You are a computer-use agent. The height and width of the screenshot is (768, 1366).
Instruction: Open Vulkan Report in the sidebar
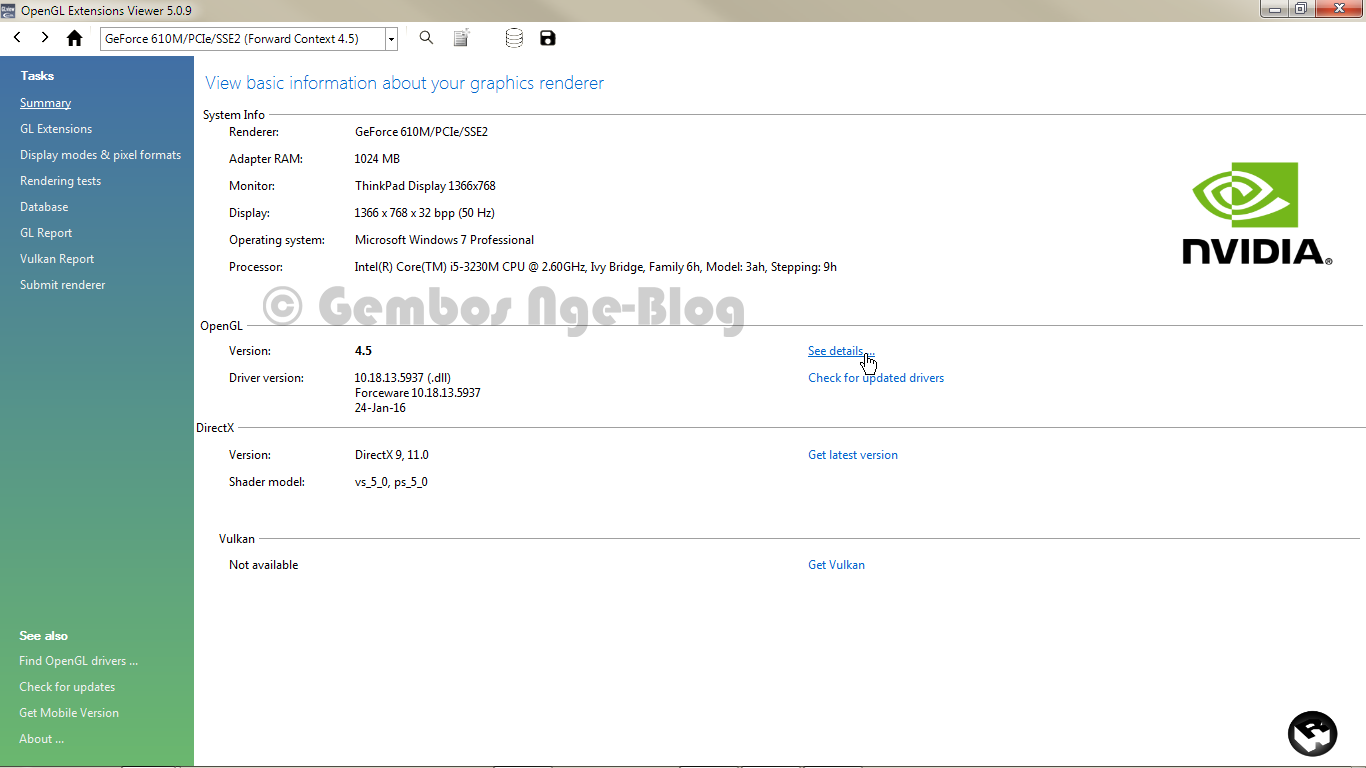[x=57, y=259]
